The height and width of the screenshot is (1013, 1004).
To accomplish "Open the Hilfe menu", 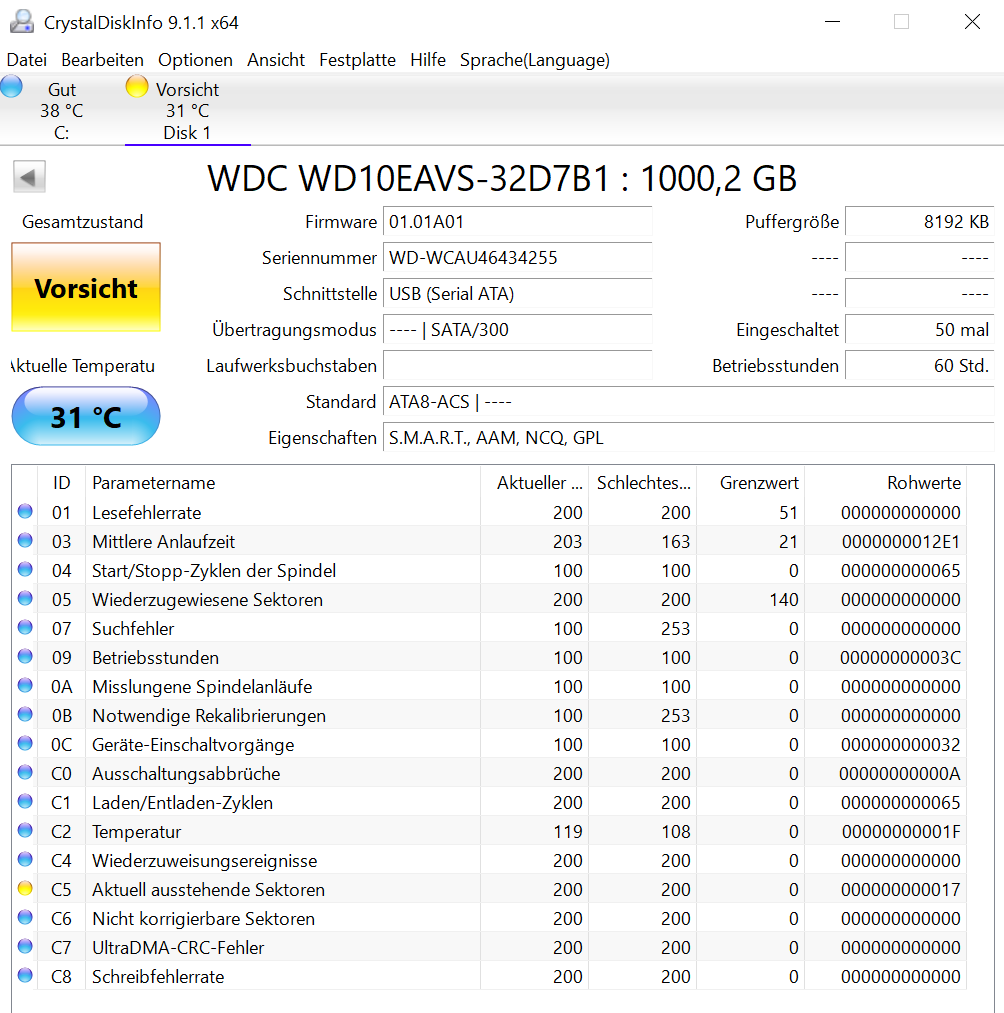I will (x=428, y=60).
